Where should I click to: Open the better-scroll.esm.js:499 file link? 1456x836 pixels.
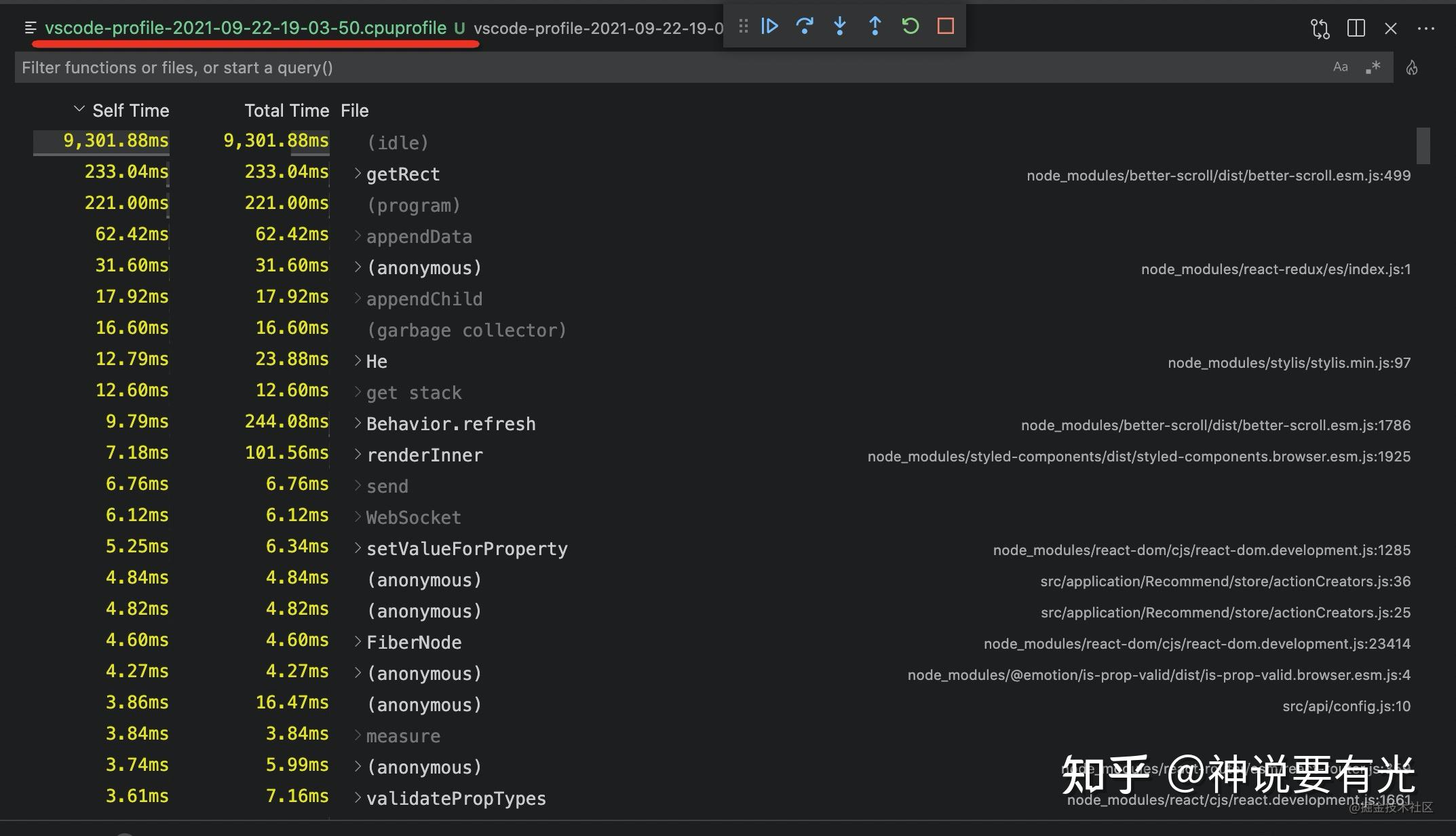[x=1218, y=175]
